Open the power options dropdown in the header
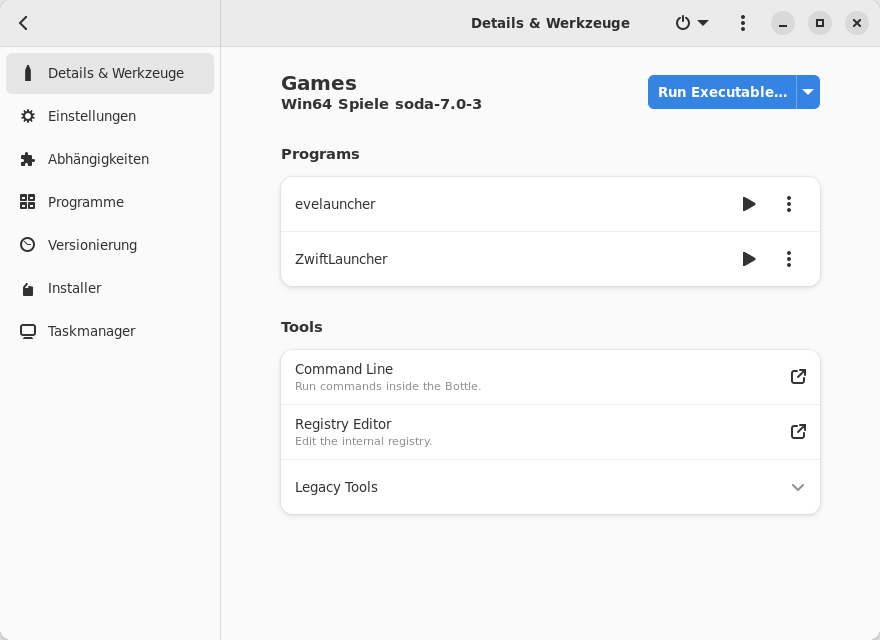Screen dimensions: 880x640 [691, 23]
